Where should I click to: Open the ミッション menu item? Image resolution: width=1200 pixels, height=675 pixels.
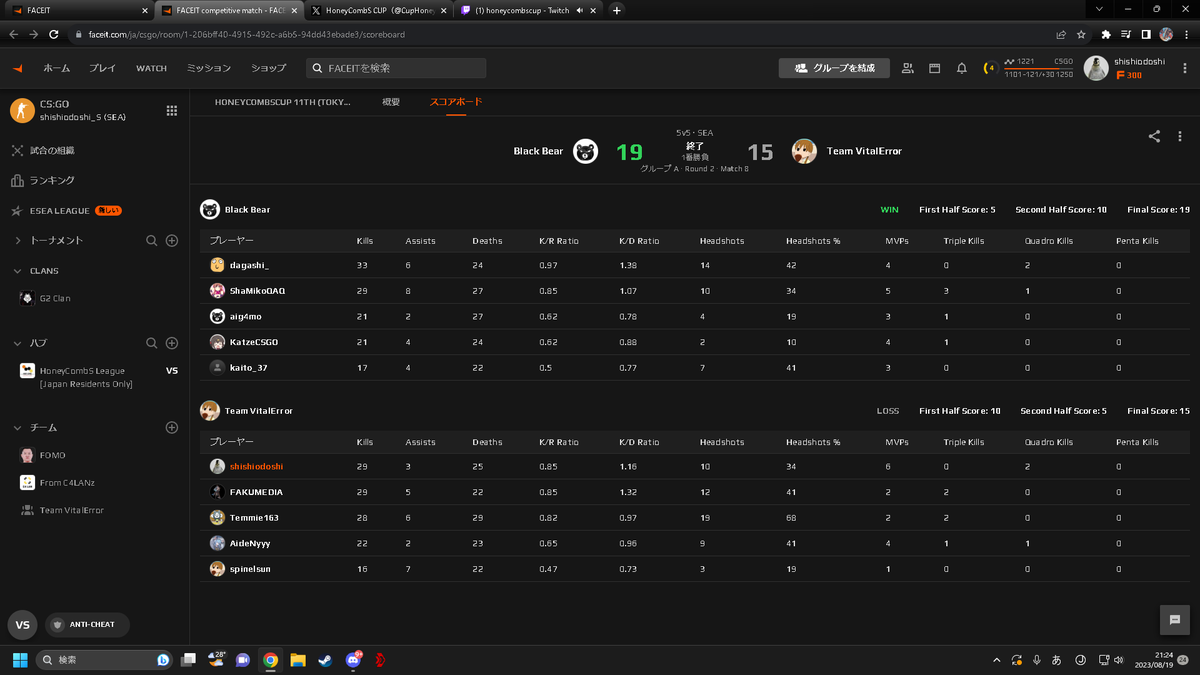click(209, 68)
